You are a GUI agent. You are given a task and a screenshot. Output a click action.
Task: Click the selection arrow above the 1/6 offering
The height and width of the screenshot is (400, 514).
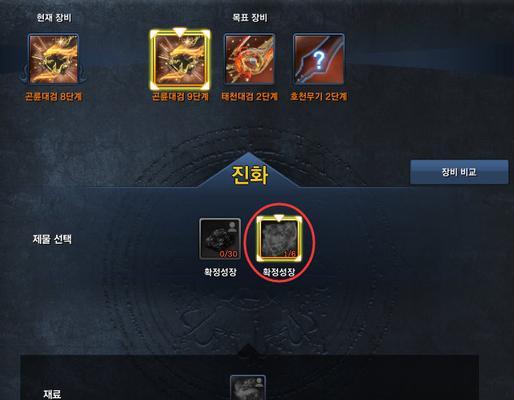pos(279,218)
